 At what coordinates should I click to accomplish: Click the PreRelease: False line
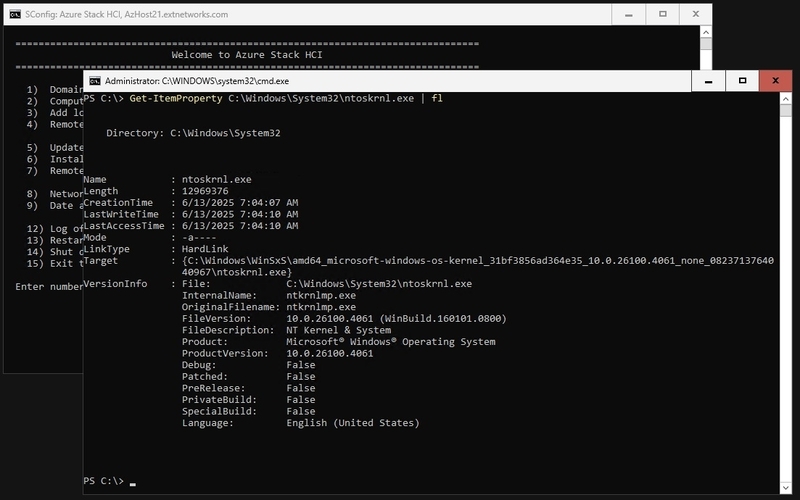point(248,388)
